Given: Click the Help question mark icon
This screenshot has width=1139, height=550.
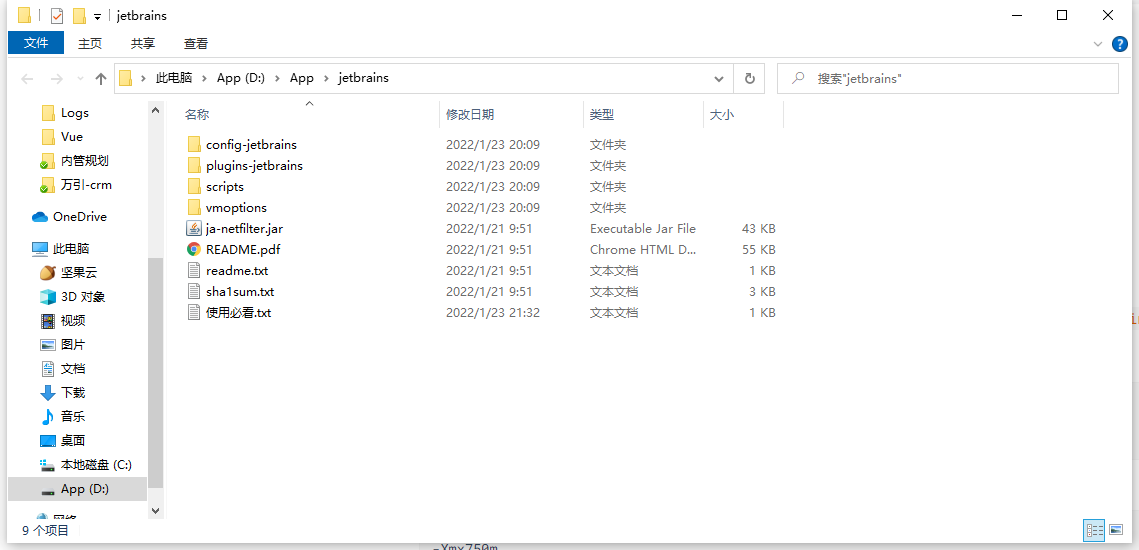Looking at the screenshot, I should click(x=1120, y=44).
